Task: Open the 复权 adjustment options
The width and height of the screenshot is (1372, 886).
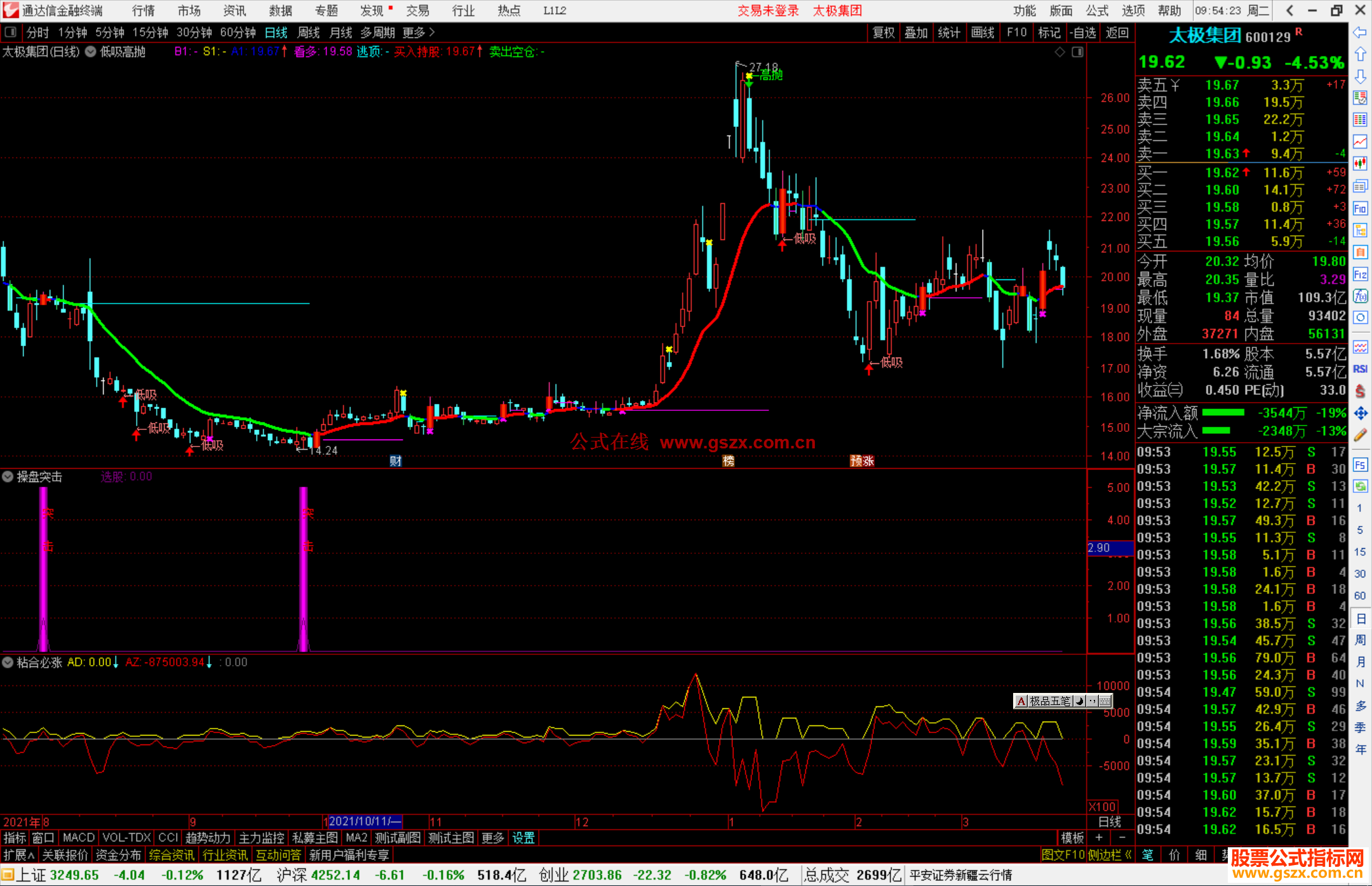Action: pyautogui.click(x=884, y=32)
